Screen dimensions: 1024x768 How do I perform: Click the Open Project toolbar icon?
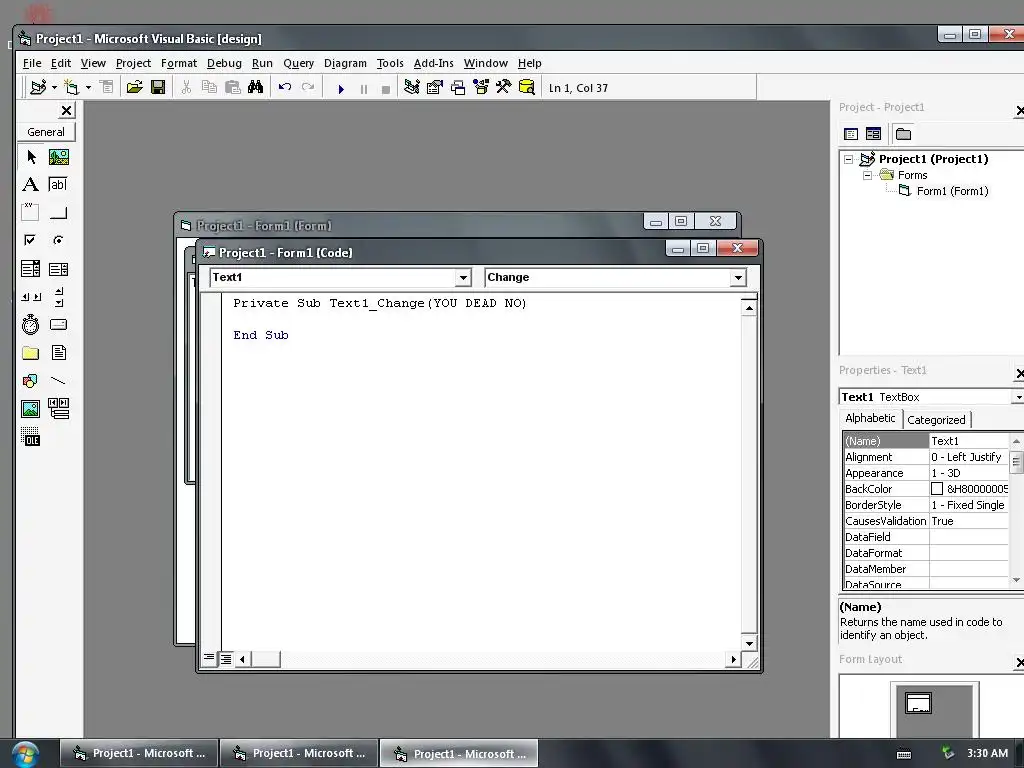[x=135, y=87]
